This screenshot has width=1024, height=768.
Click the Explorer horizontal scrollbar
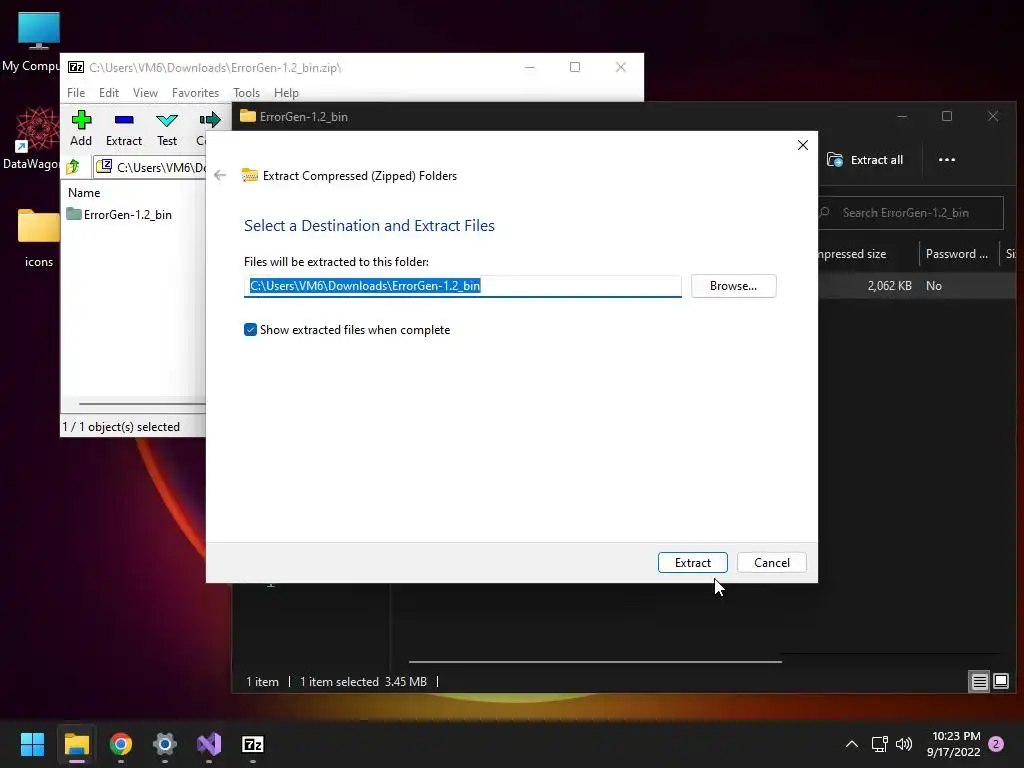[595, 662]
